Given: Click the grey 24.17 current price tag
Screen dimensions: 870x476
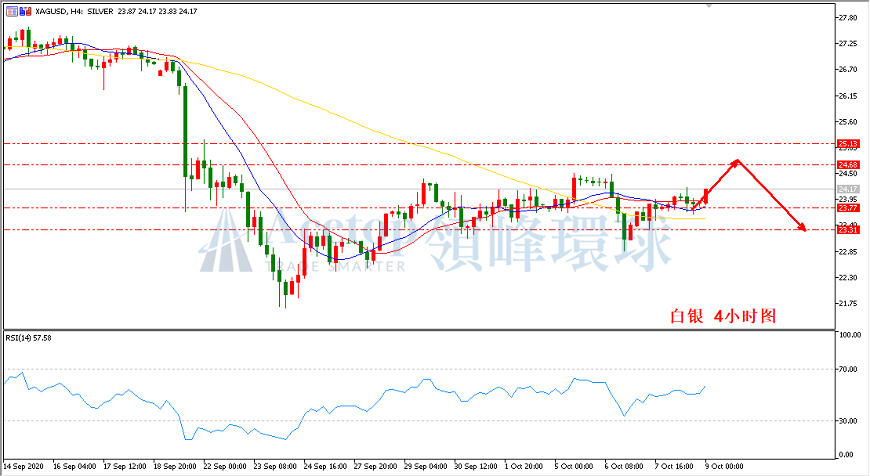Looking at the screenshot, I should pos(848,189).
